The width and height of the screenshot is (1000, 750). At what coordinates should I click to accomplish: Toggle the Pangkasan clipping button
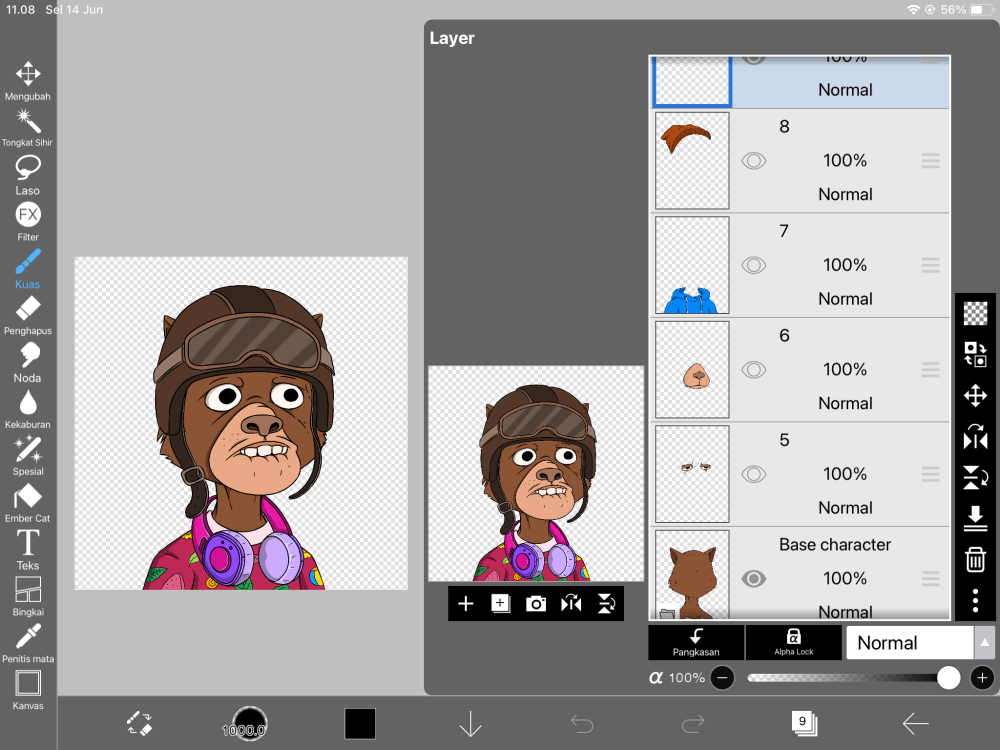[x=696, y=642]
